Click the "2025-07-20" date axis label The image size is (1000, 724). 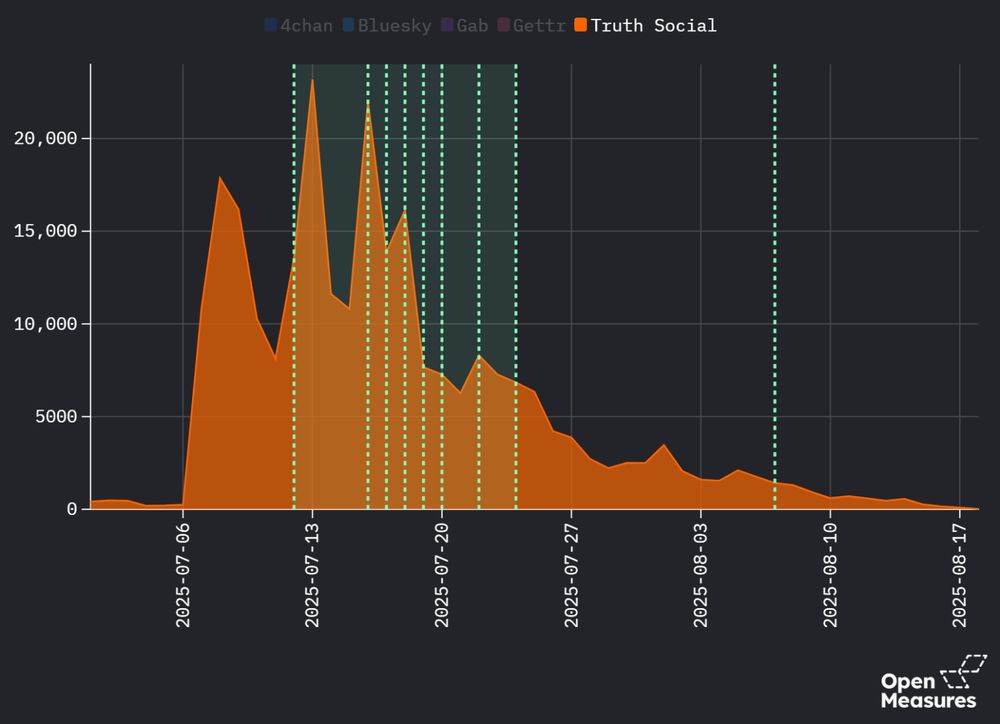coord(442,575)
